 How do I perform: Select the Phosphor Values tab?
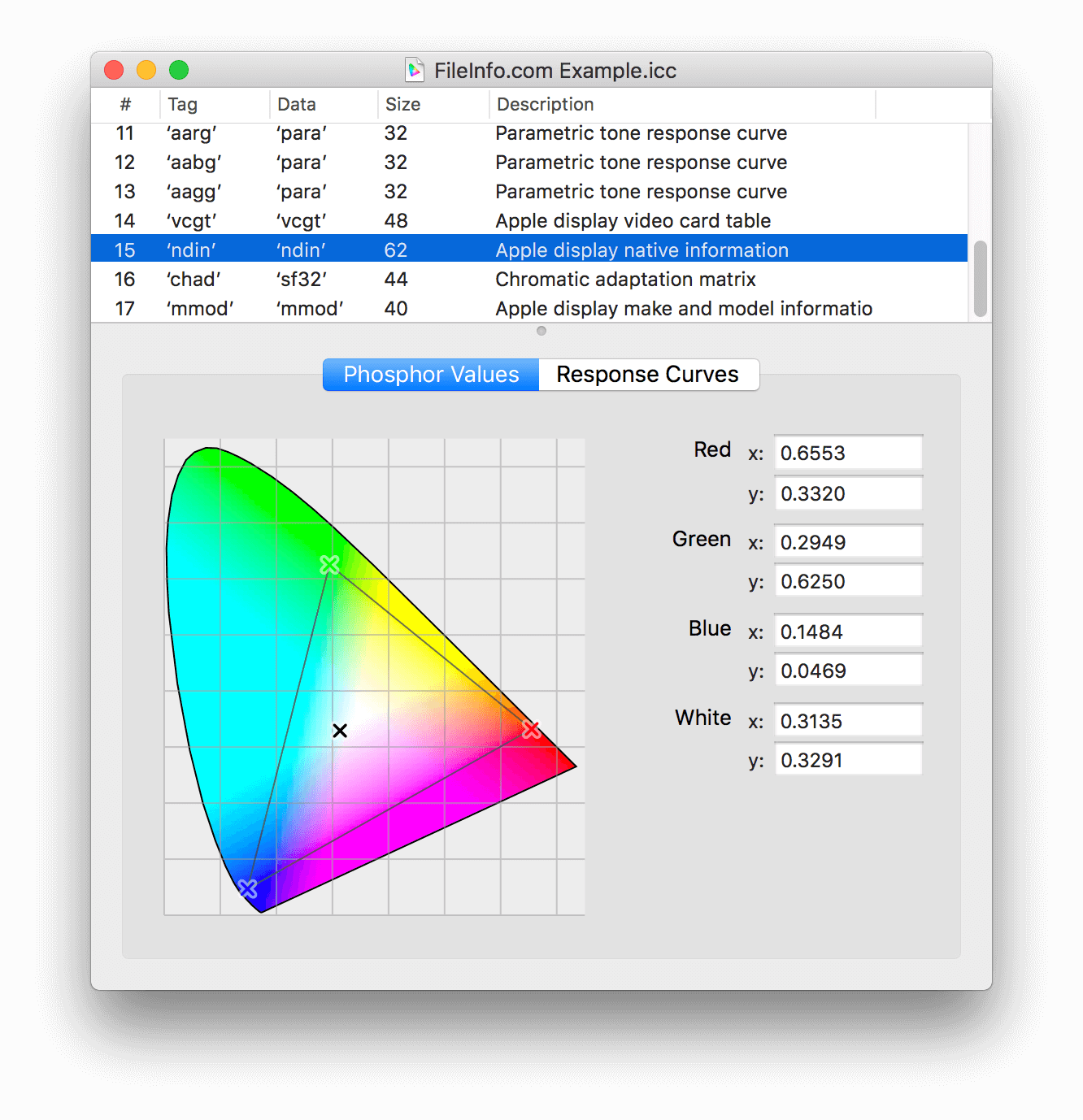pos(431,375)
